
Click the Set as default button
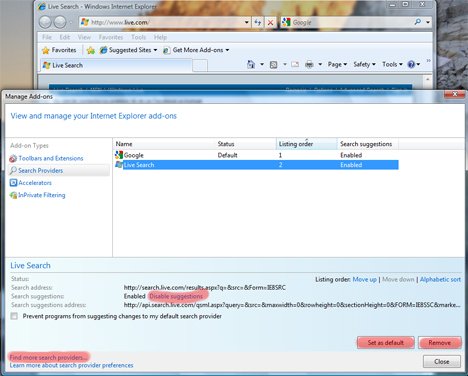tap(386, 342)
